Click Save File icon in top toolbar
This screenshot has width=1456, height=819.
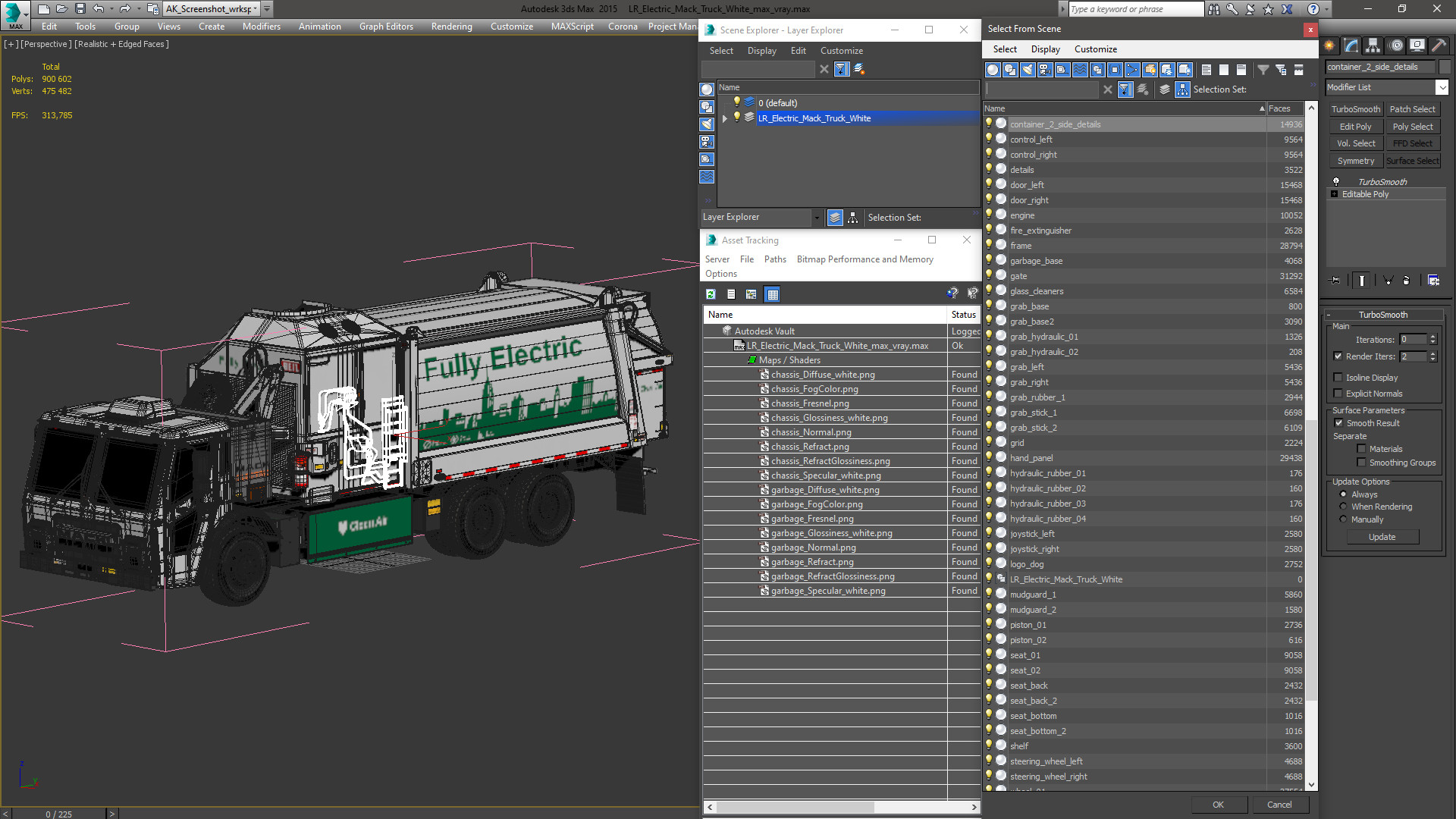[80, 9]
